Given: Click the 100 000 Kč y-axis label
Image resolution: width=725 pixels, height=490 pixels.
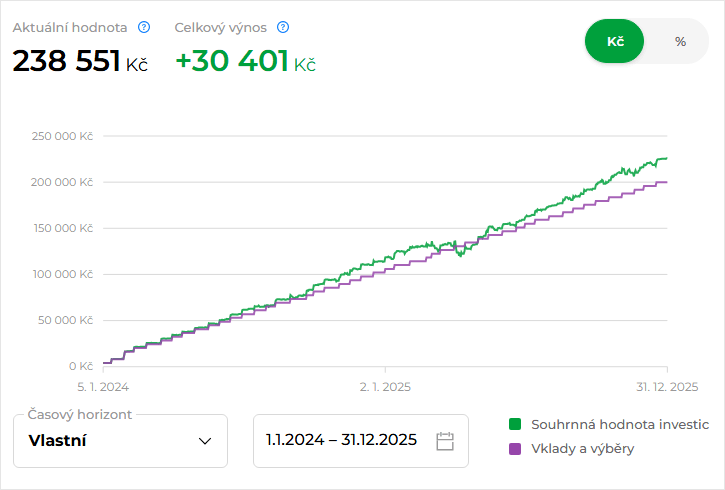Looking at the screenshot, I should pos(62,274).
